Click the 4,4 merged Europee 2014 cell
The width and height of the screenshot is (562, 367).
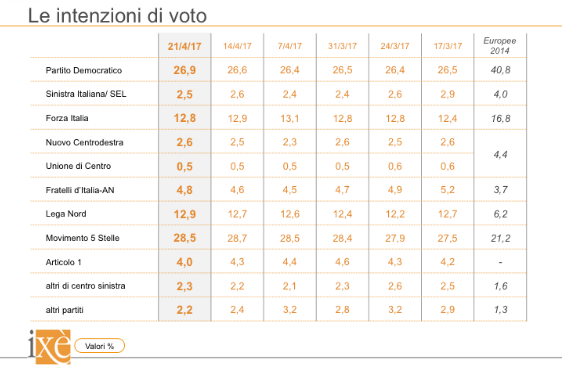click(x=500, y=154)
